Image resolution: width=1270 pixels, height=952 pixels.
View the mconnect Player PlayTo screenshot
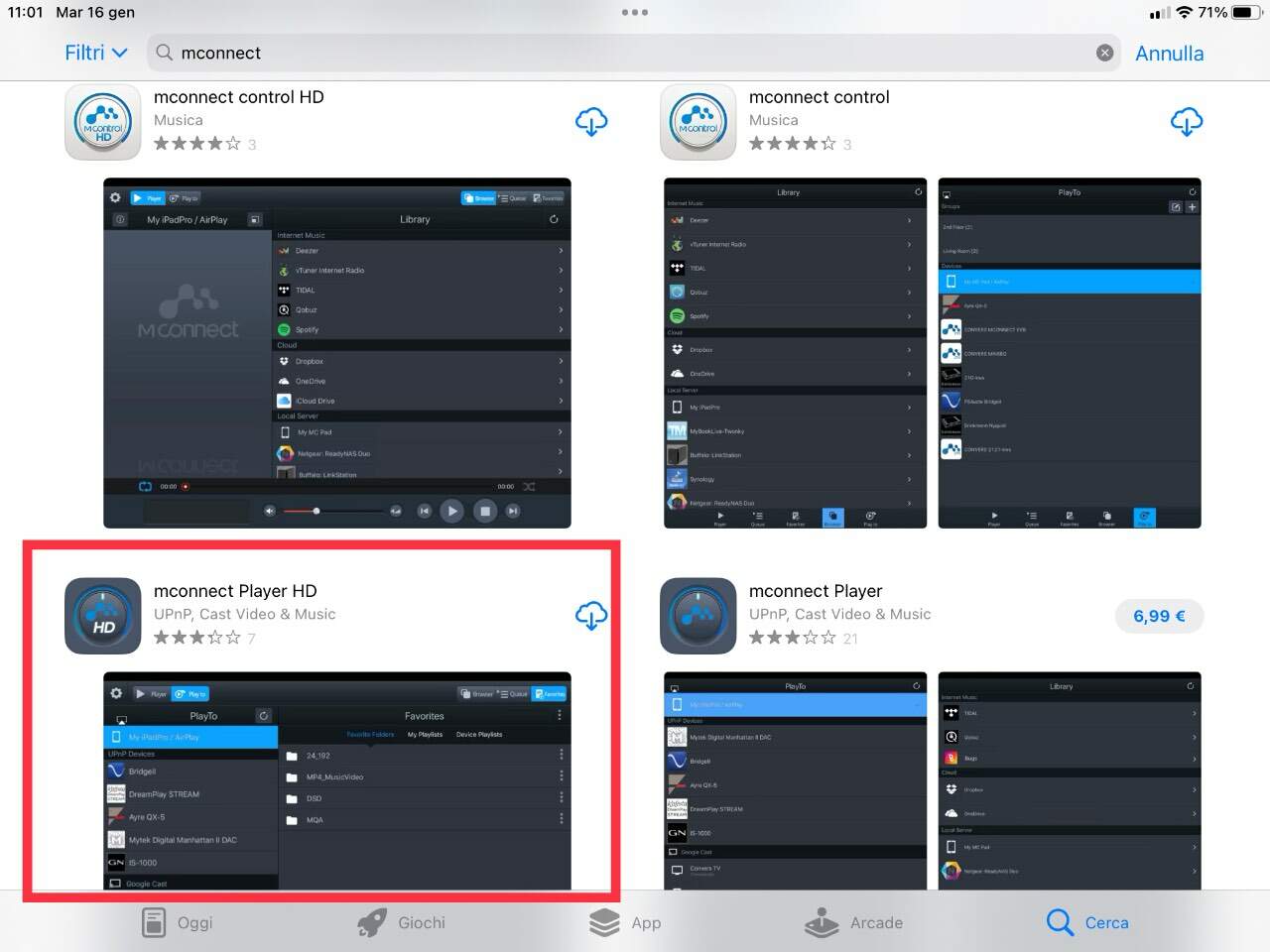(795, 781)
